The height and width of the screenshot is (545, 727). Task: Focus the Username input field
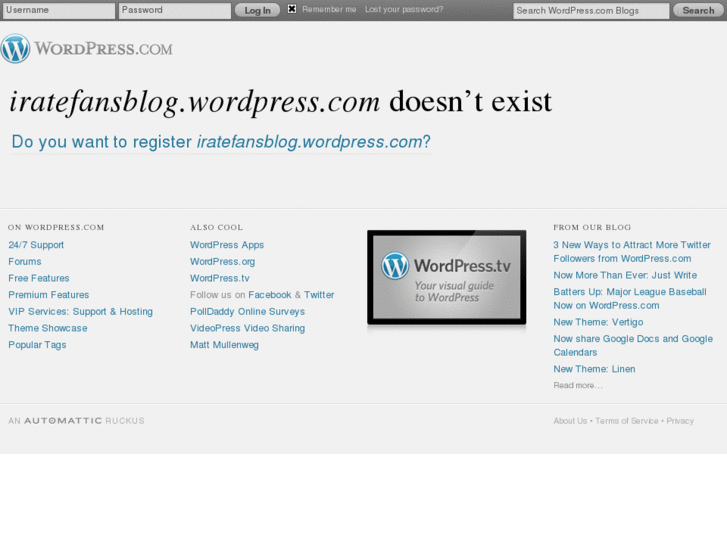tap(59, 11)
